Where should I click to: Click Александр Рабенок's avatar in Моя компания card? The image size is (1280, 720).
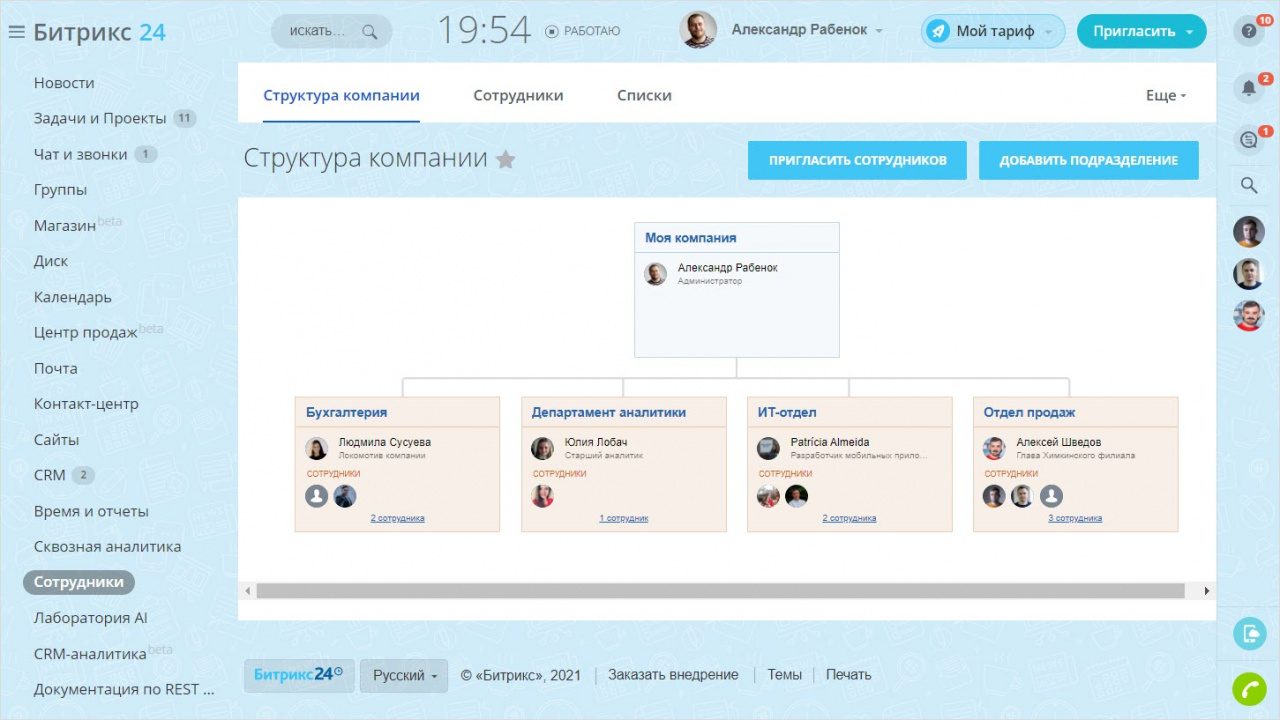pos(656,274)
